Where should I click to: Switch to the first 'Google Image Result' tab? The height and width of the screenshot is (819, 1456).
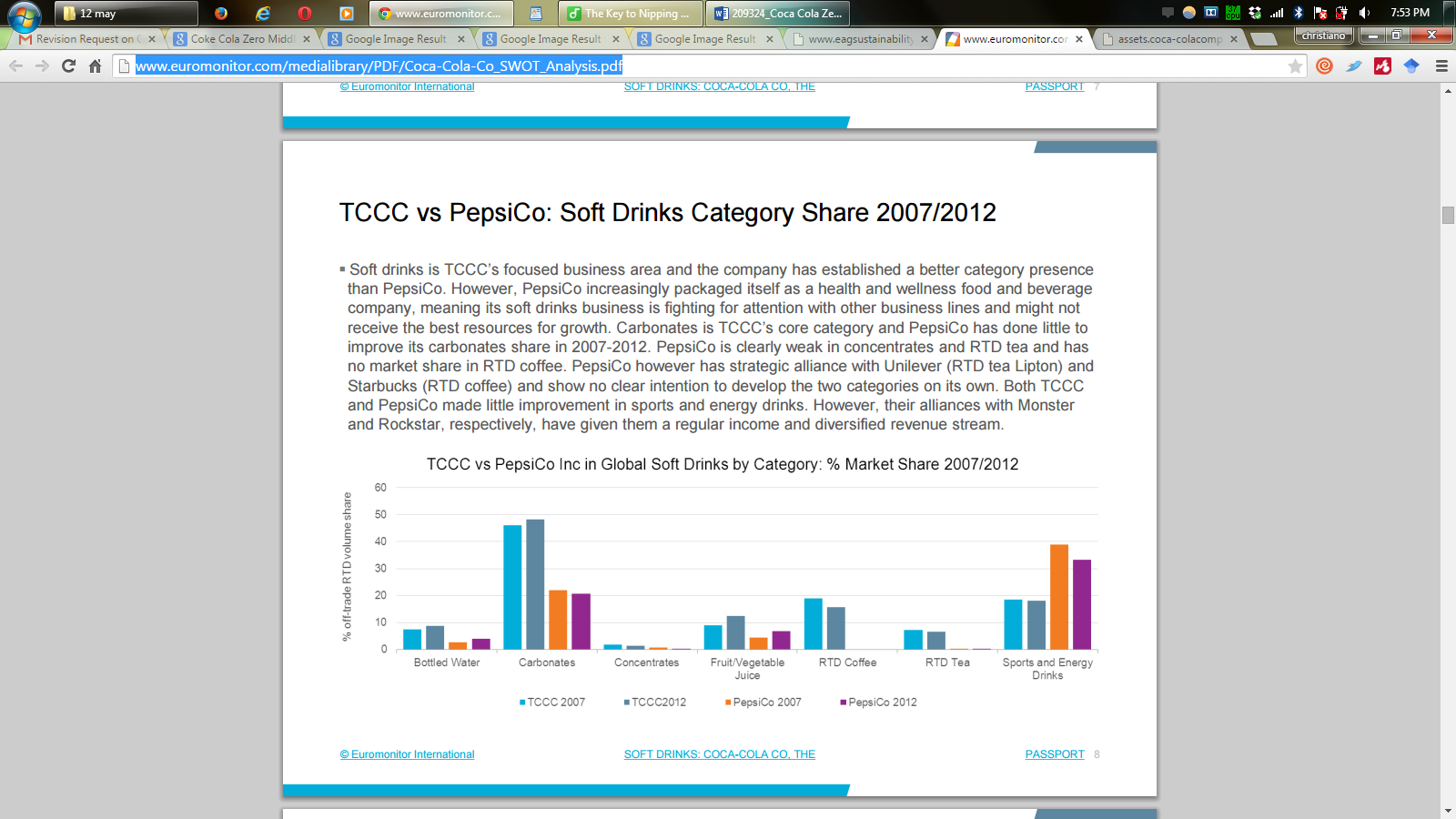click(397, 39)
